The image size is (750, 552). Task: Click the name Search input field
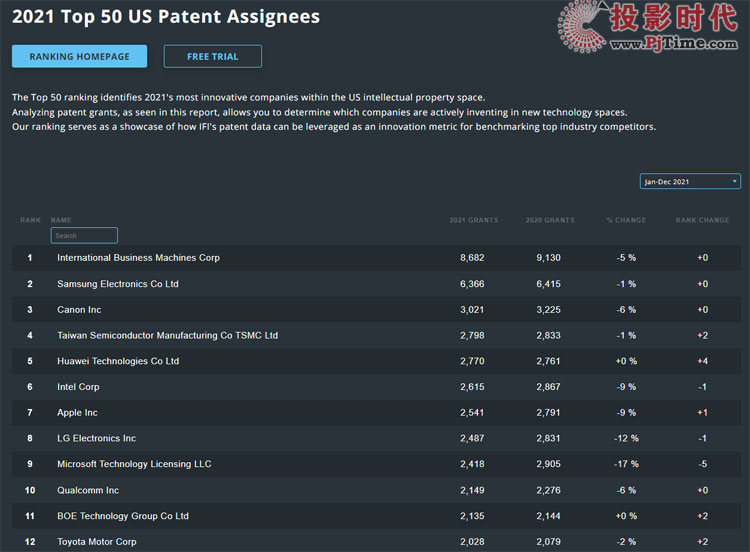click(x=84, y=236)
